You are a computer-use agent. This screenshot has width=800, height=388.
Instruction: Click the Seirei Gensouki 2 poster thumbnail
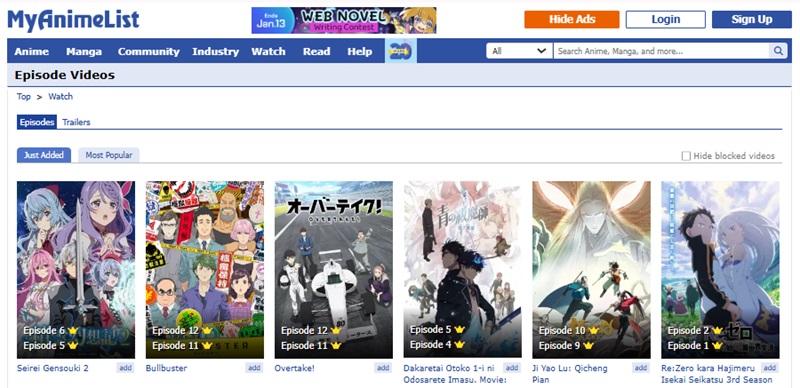pos(76,270)
